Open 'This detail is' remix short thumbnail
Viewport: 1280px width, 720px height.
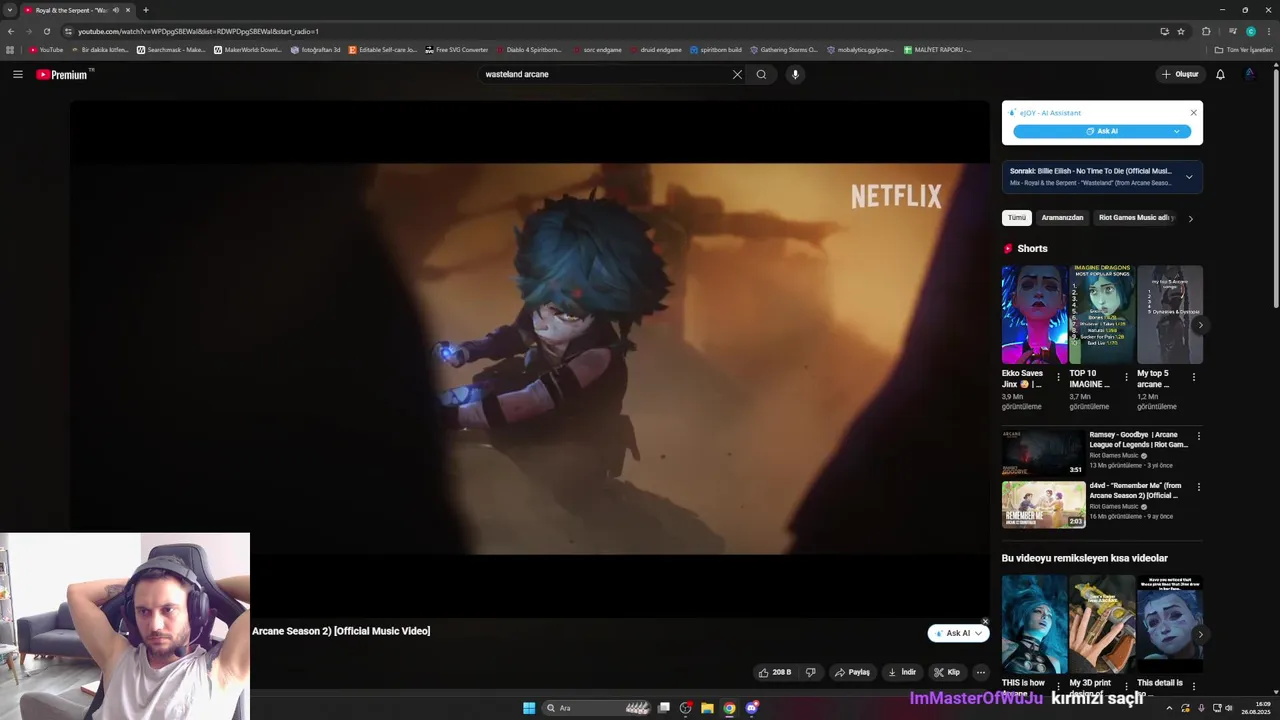(1170, 624)
